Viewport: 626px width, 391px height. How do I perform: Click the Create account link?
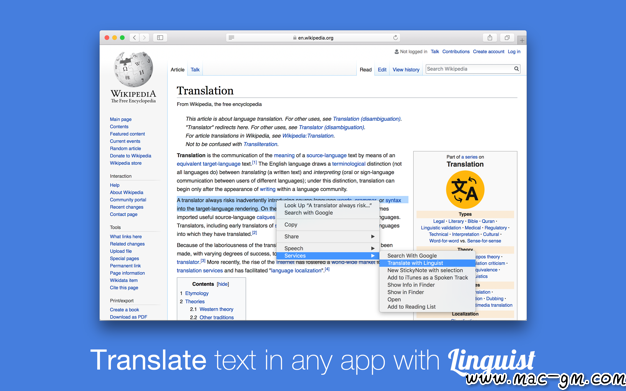coord(488,52)
